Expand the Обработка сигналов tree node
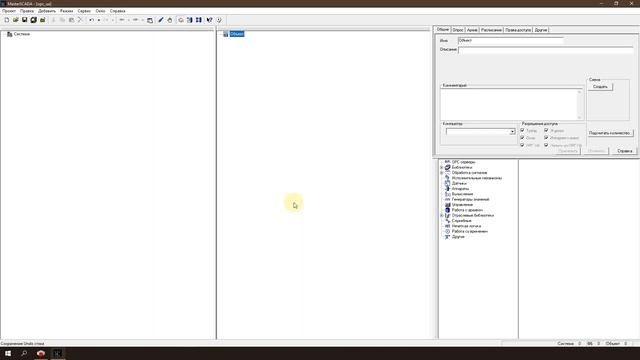 tap(442, 173)
